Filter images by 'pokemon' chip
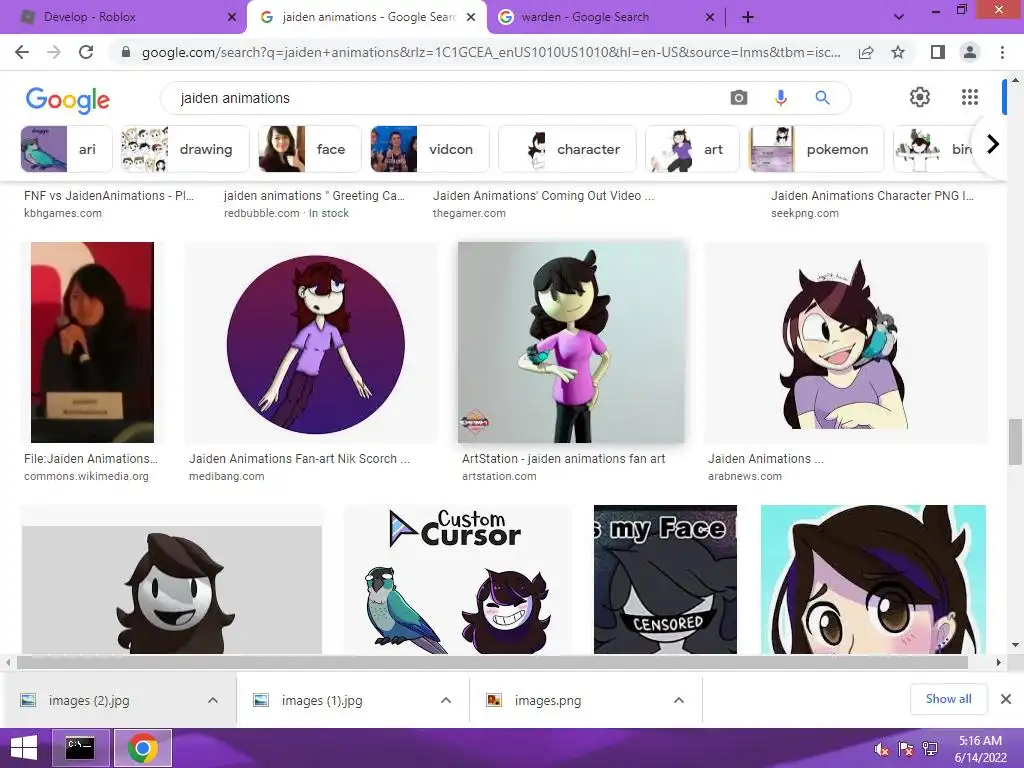The height and width of the screenshot is (768, 1024). pos(816,149)
